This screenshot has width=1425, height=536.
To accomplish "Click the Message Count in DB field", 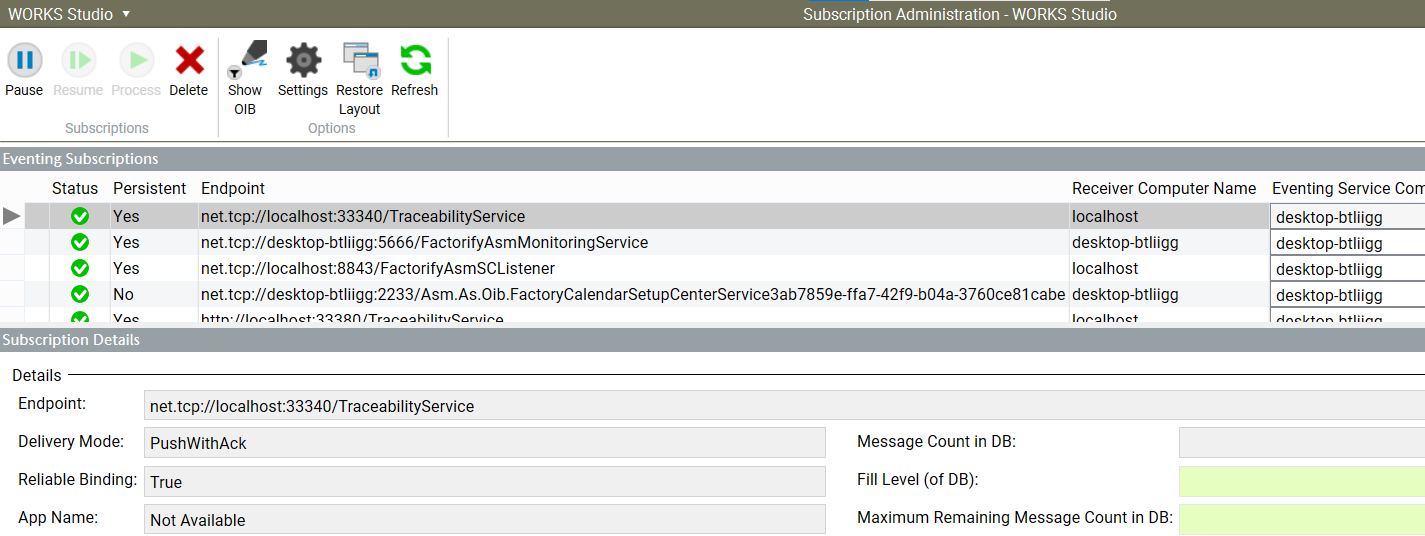I will 1302,443.
